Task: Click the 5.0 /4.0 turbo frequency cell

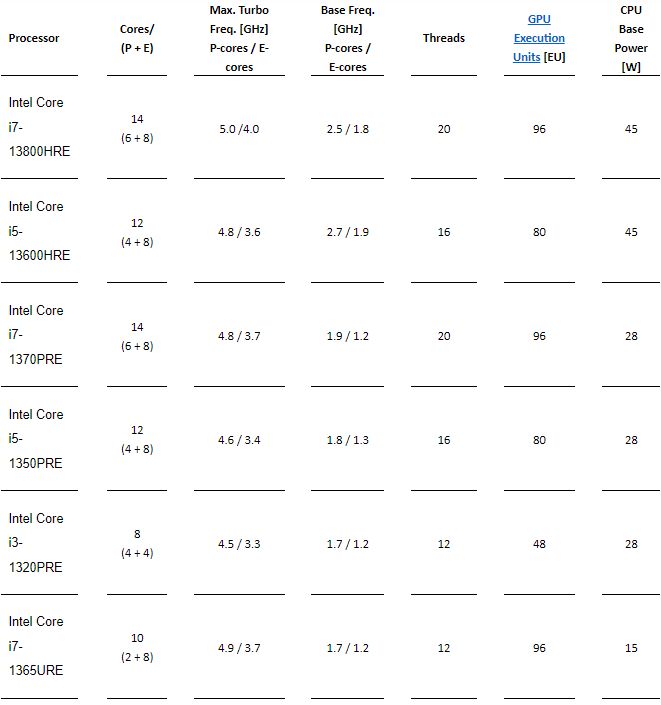Action: tap(239, 129)
